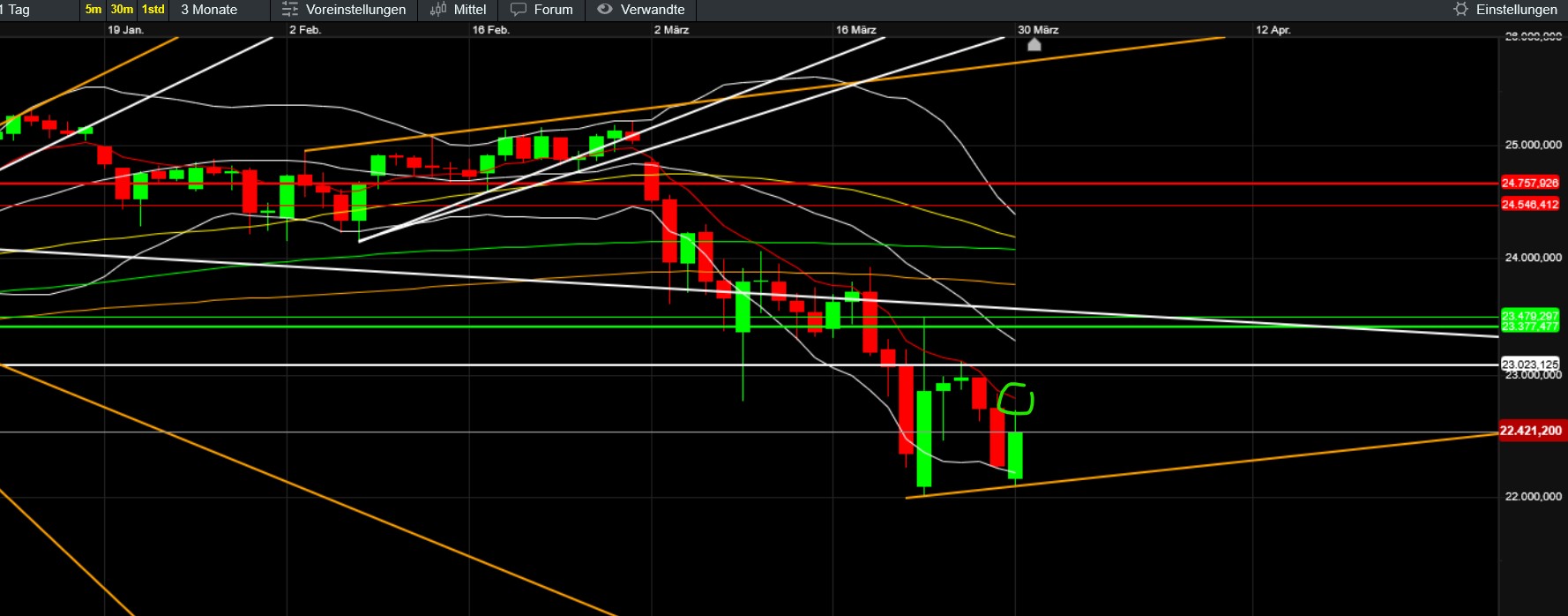
Task: Click the house-shaped marker under 30 März
Action: pyautogui.click(x=1034, y=44)
